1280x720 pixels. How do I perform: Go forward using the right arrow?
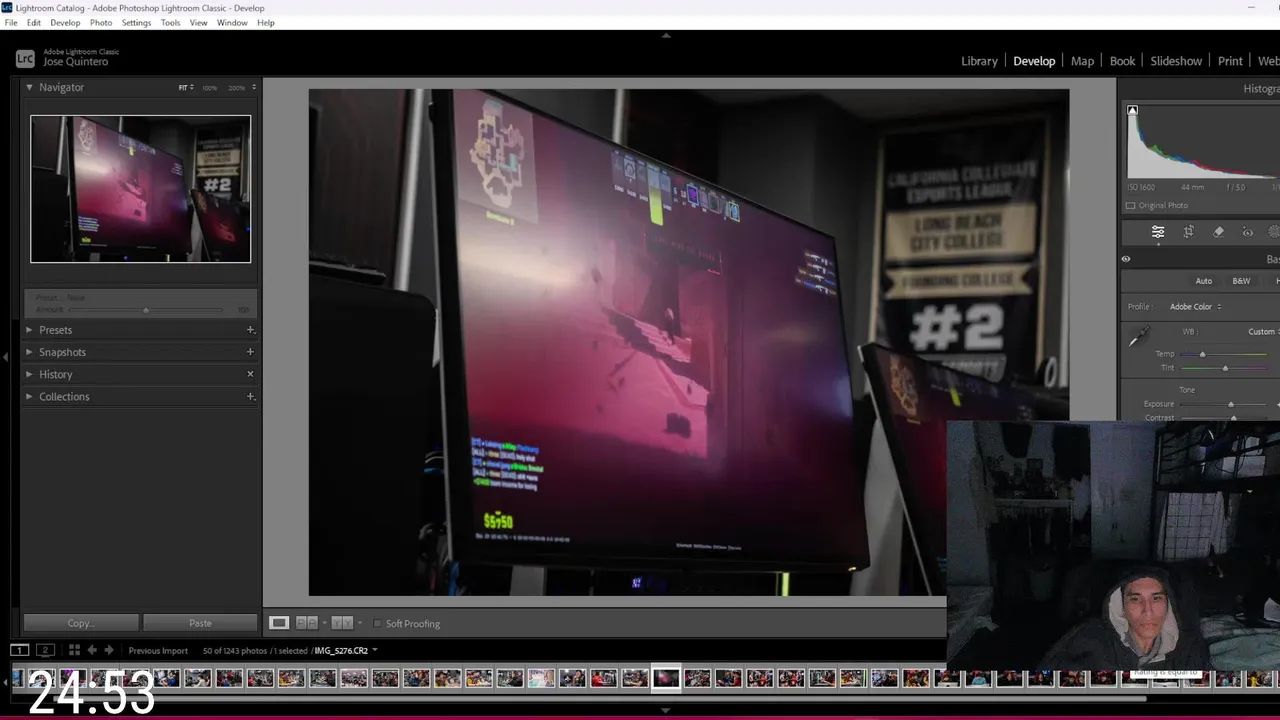point(109,650)
